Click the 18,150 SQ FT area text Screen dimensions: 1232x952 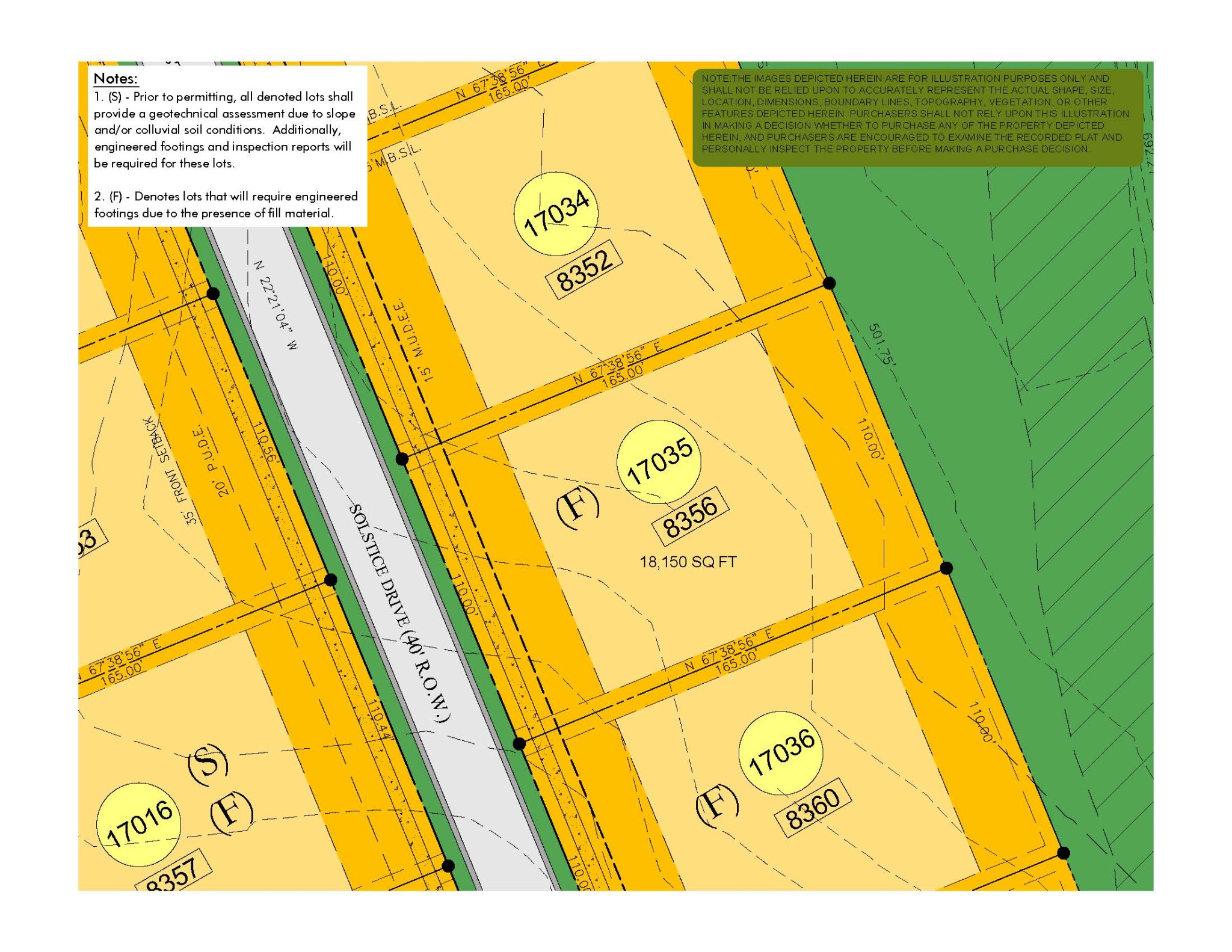click(x=688, y=562)
